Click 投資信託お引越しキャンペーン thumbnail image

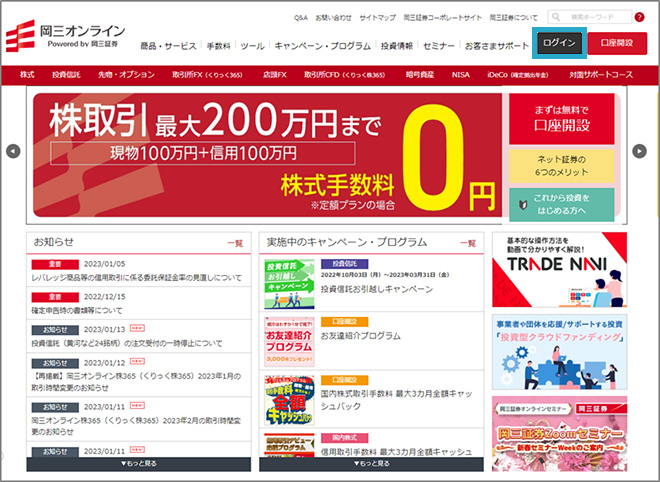[289, 284]
